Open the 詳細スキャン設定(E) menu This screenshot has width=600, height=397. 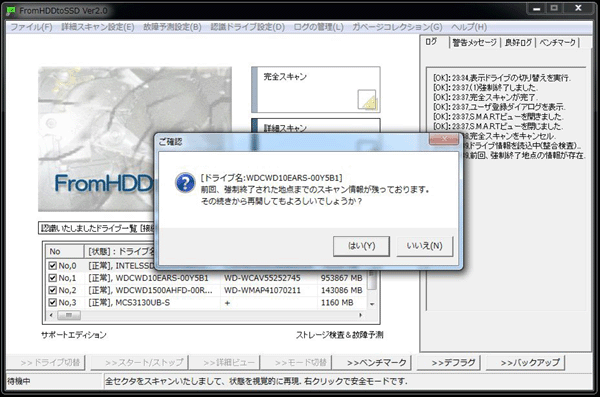[x=98, y=27]
